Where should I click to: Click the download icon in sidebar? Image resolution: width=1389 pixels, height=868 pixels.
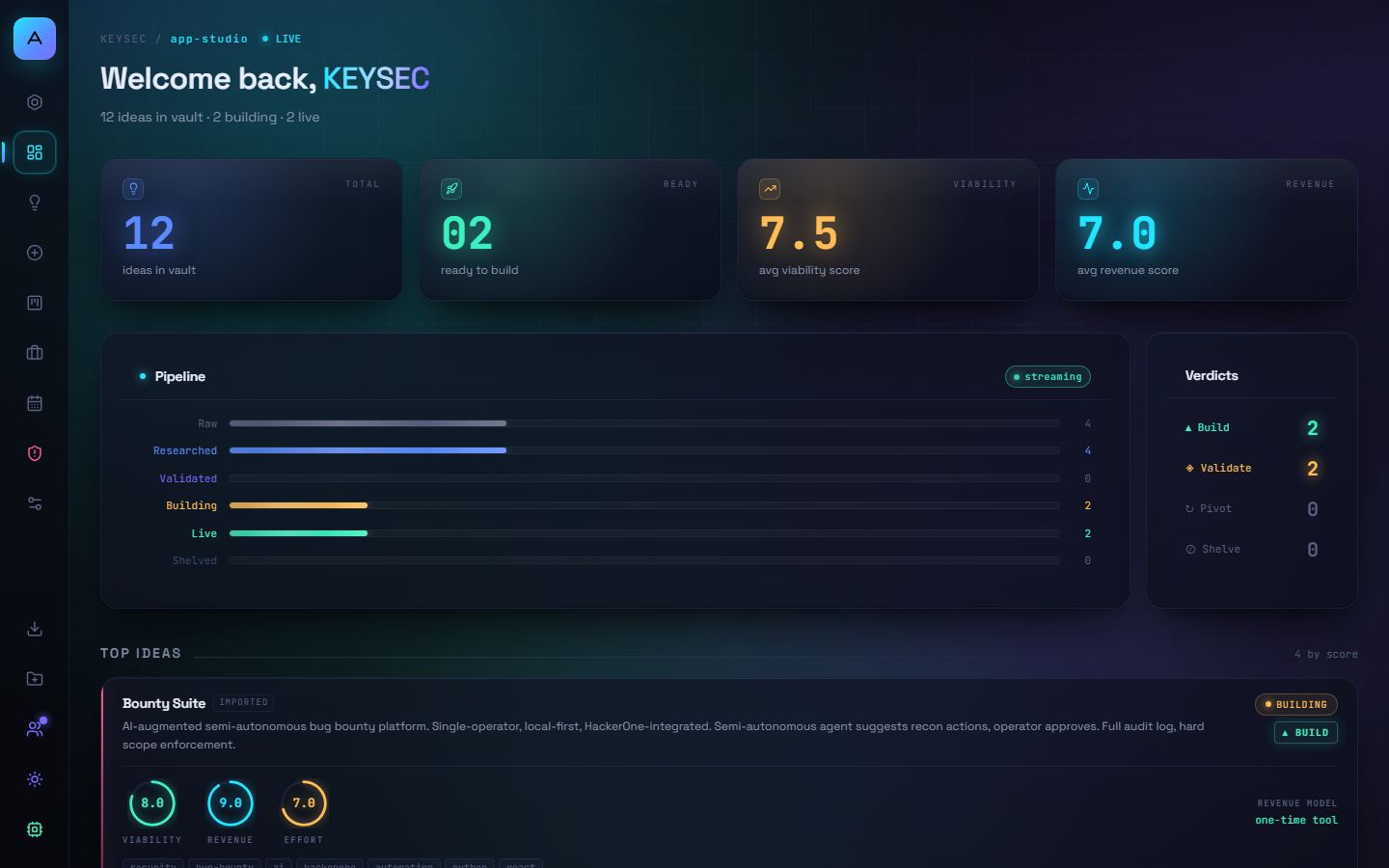click(35, 629)
